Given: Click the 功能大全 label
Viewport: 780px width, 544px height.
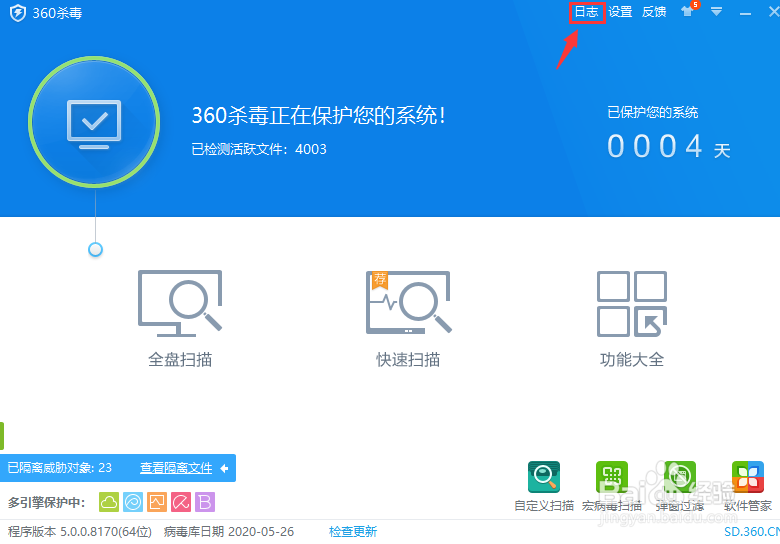Looking at the screenshot, I should [x=632, y=360].
